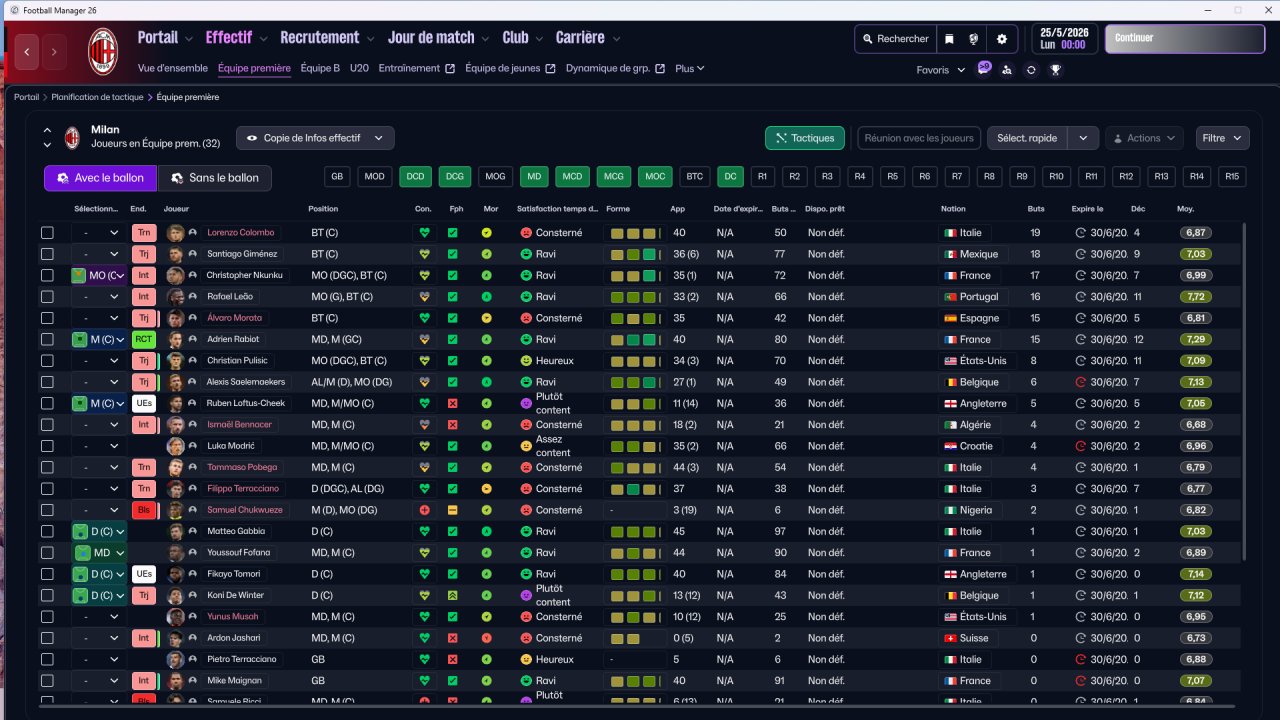Expand the Favoris dropdown
1280x720 pixels.
tap(940, 70)
